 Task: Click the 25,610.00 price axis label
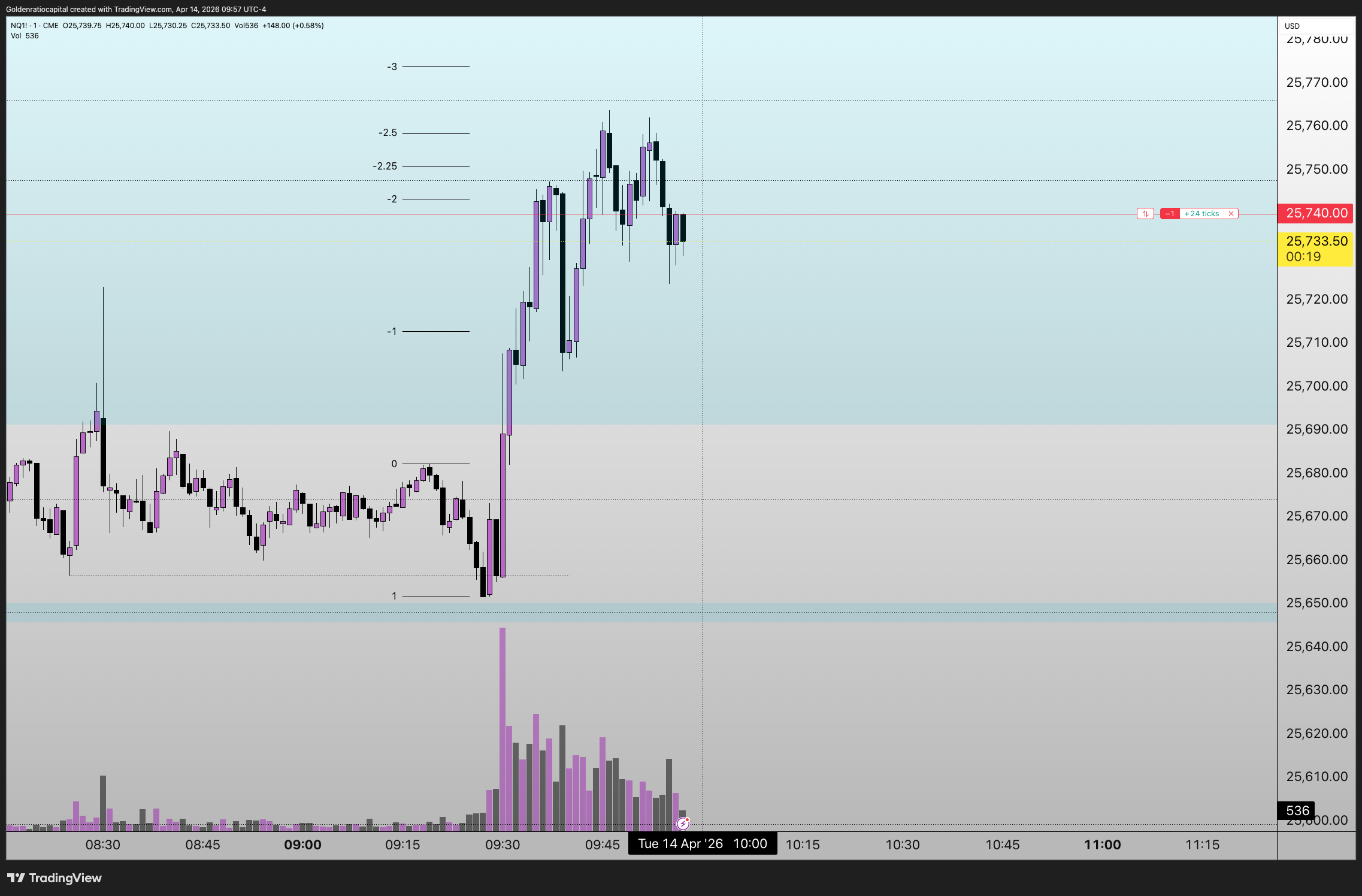[1317, 776]
